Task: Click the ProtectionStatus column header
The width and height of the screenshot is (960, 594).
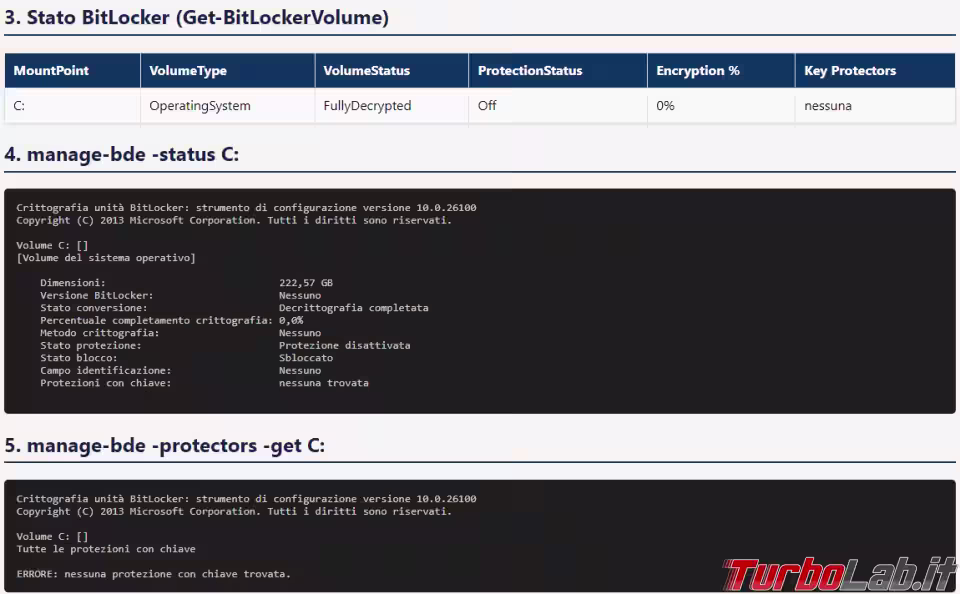Action: click(558, 70)
